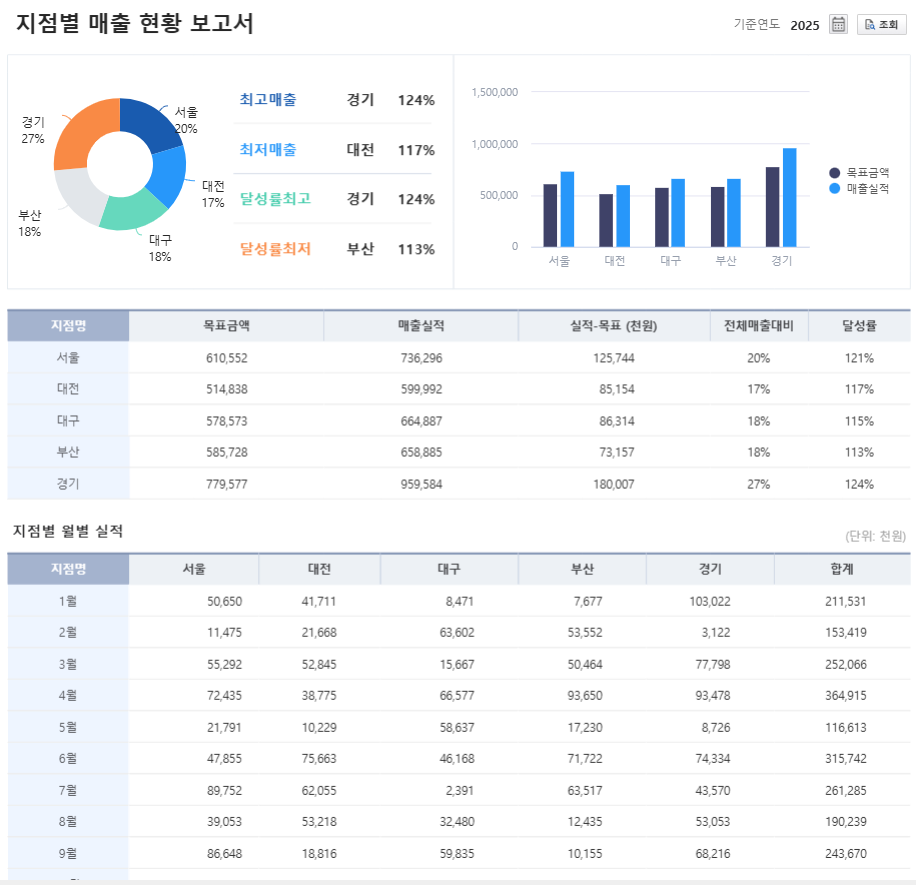Click the 2025 year input field
916x885 pixels.
(804, 25)
